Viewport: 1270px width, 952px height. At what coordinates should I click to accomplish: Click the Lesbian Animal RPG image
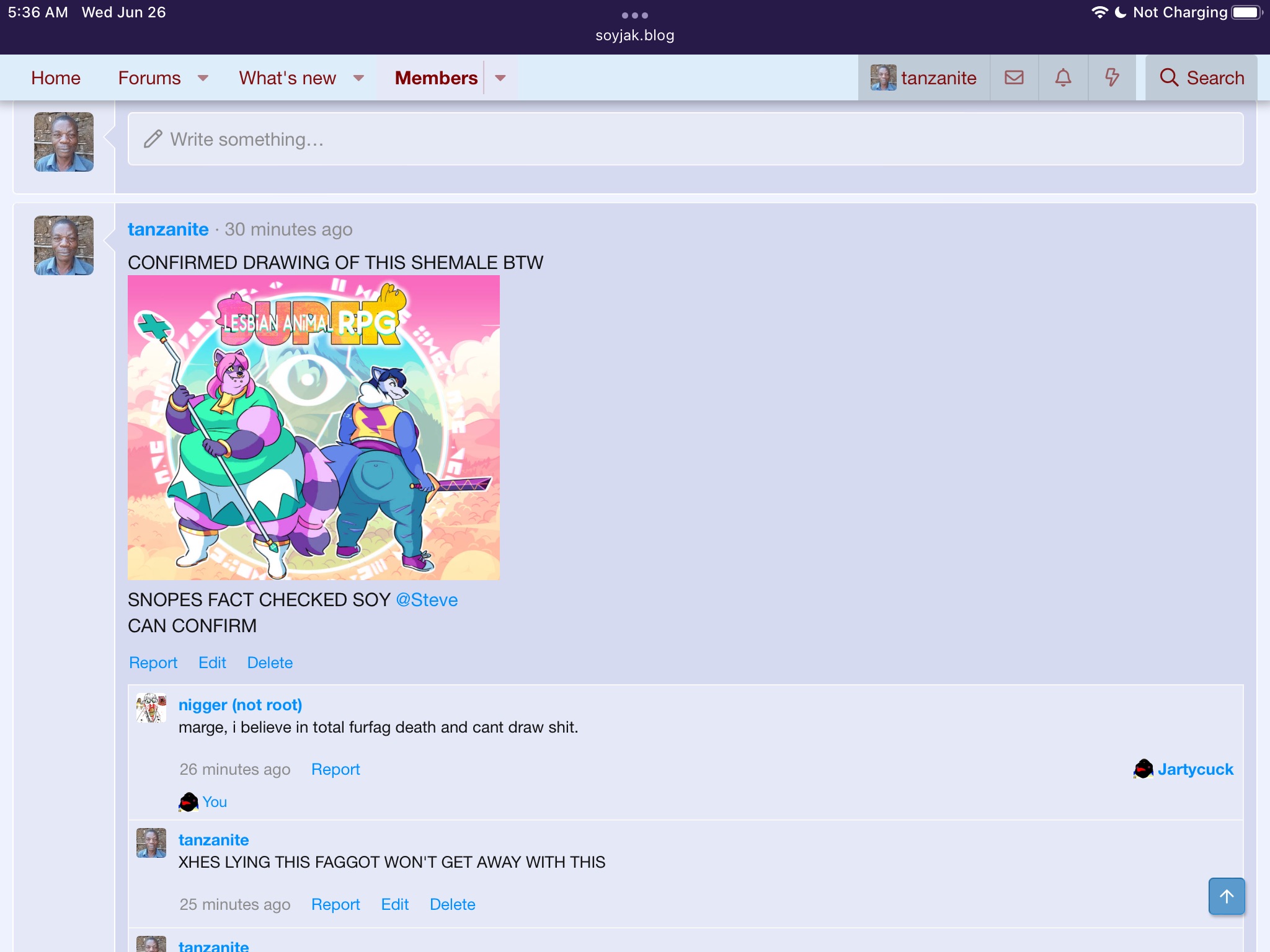[313, 428]
